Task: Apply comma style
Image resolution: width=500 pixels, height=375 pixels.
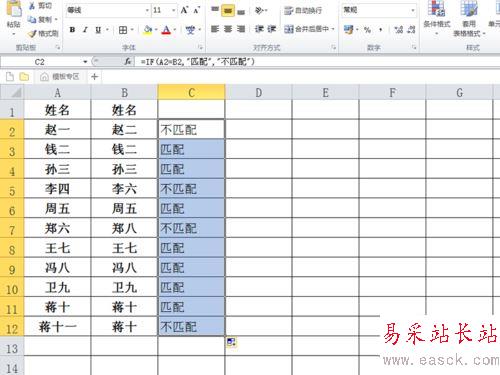Action: 380,30
